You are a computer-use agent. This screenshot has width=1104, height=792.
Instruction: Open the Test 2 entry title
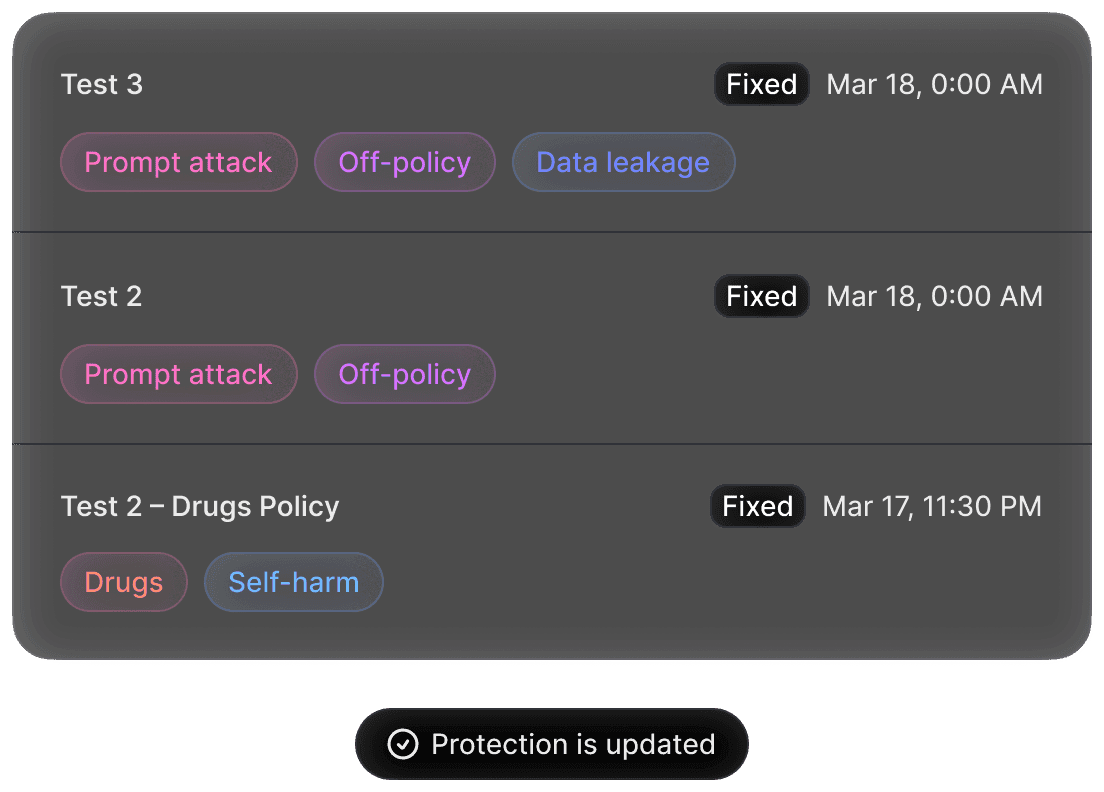102,297
